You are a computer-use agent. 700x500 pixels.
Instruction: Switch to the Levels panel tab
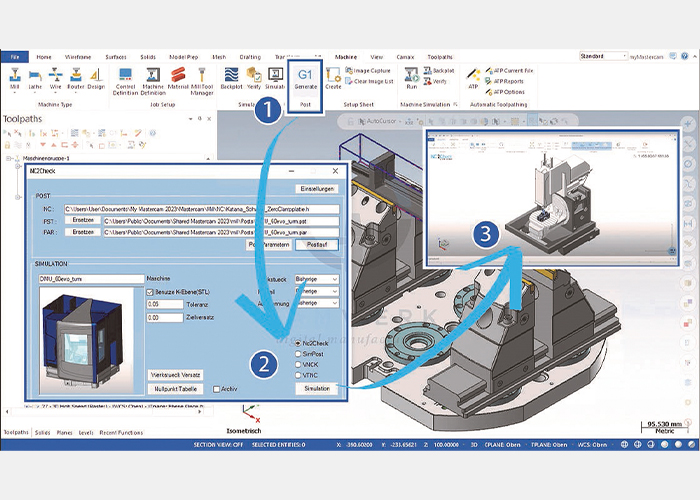86,433
